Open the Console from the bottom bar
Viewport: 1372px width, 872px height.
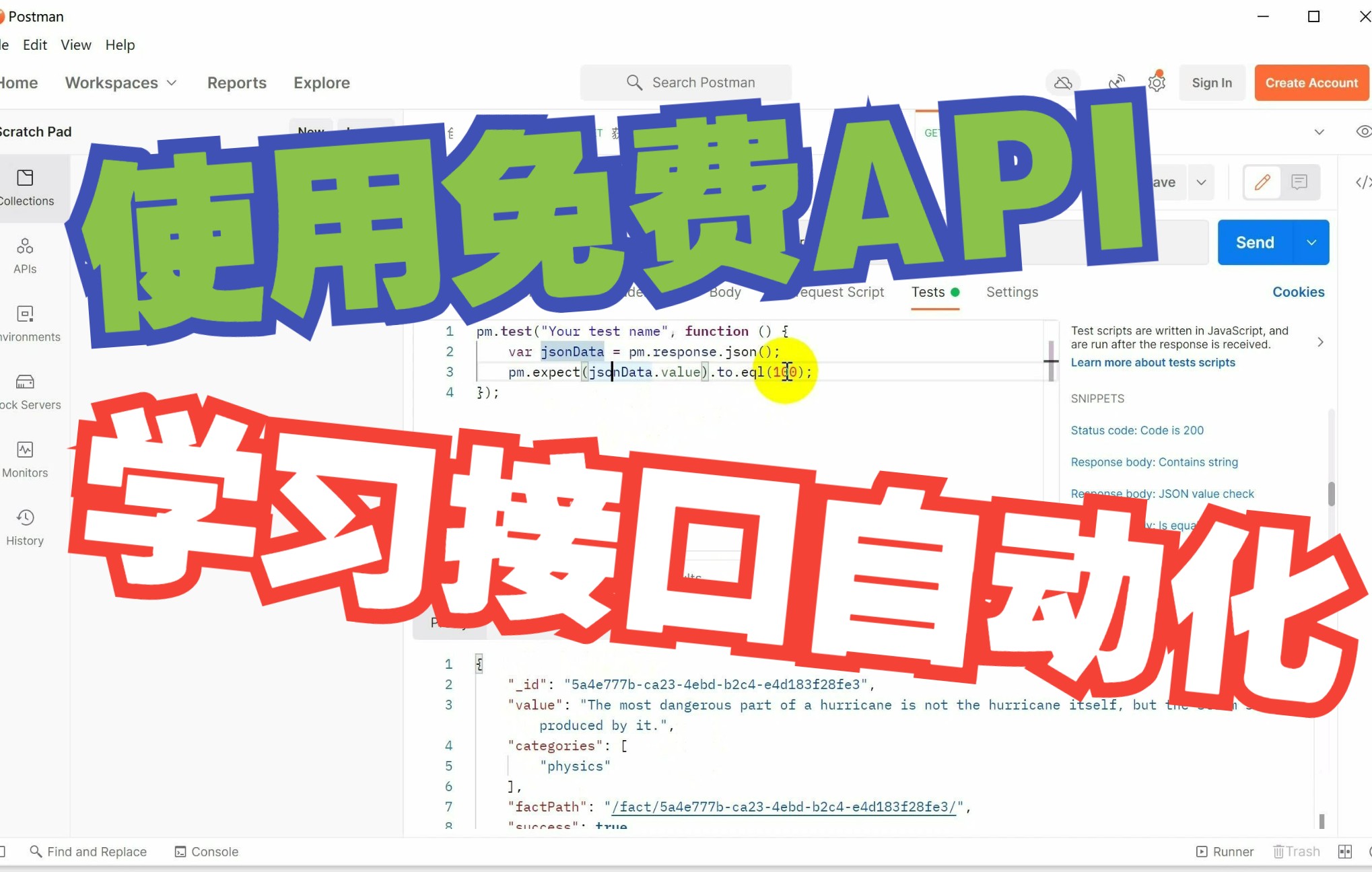tap(206, 851)
